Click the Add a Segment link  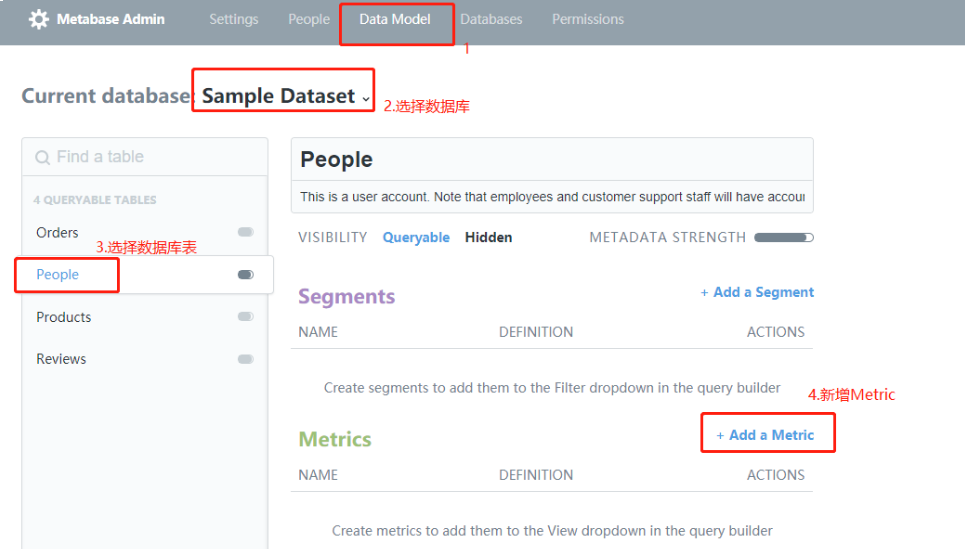pyautogui.click(x=757, y=292)
